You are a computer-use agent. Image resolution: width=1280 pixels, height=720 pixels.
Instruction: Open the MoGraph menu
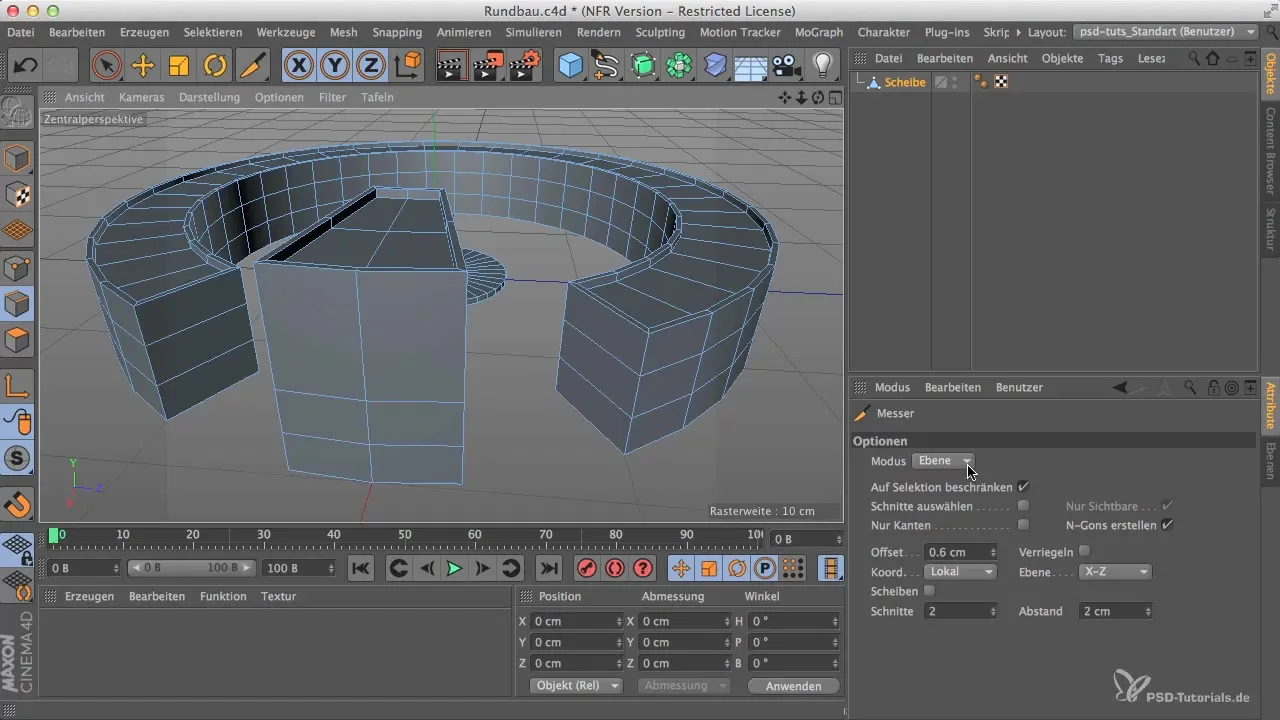click(819, 32)
